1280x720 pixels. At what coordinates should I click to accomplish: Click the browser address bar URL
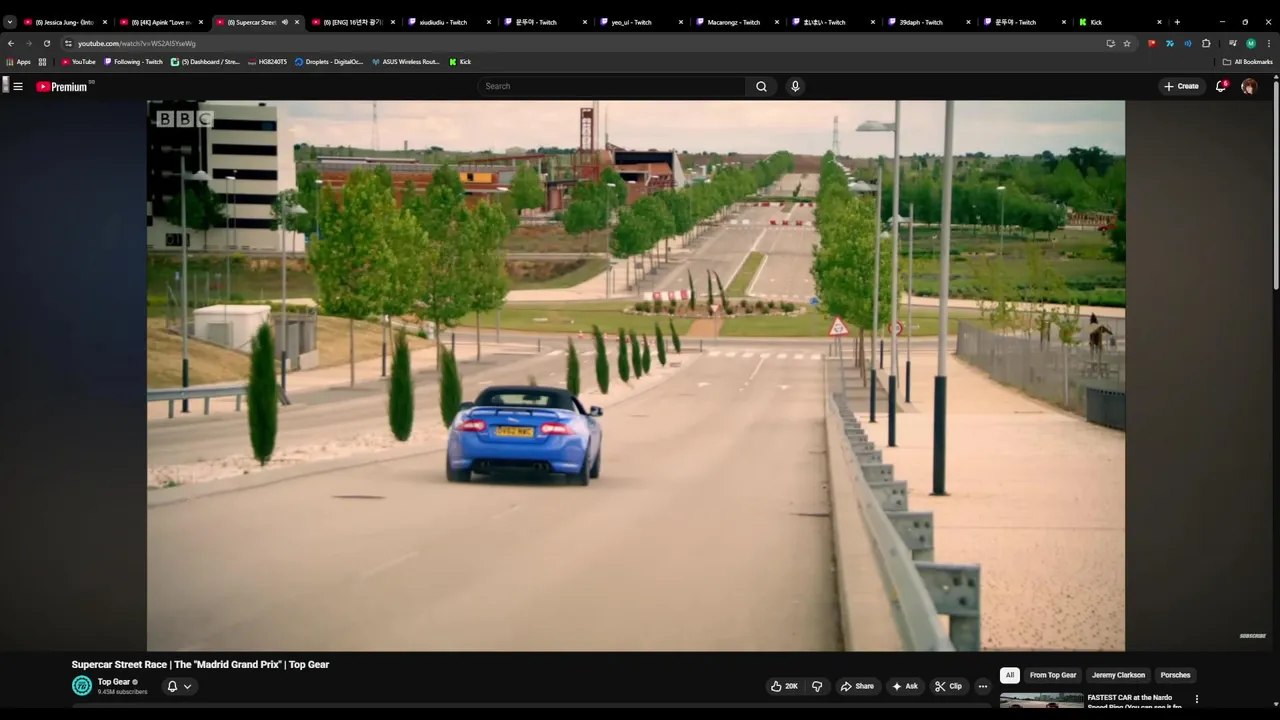click(x=137, y=43)
